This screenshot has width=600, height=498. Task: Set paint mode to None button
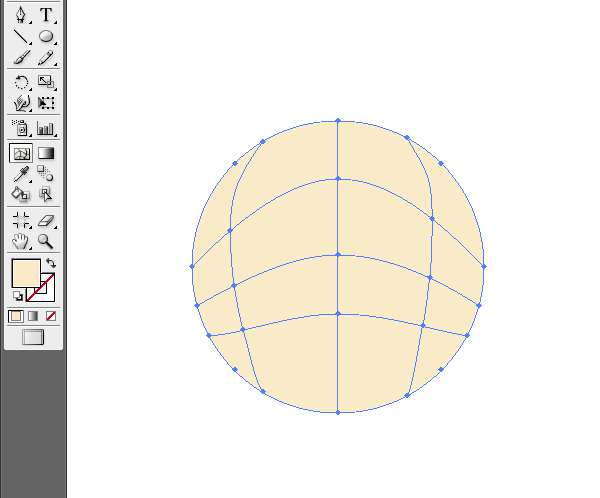pos(51,316)
